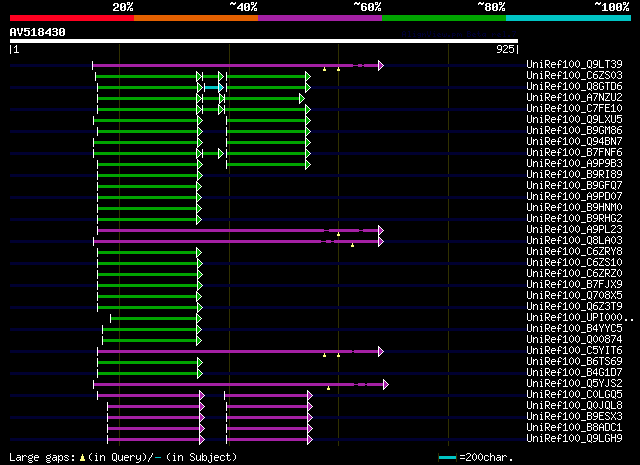Image resolution: width=640 pixels, height=465 pixels.
Task: Click the green alignment bar in Q00874 row
Action: click(x=152, y=341)
